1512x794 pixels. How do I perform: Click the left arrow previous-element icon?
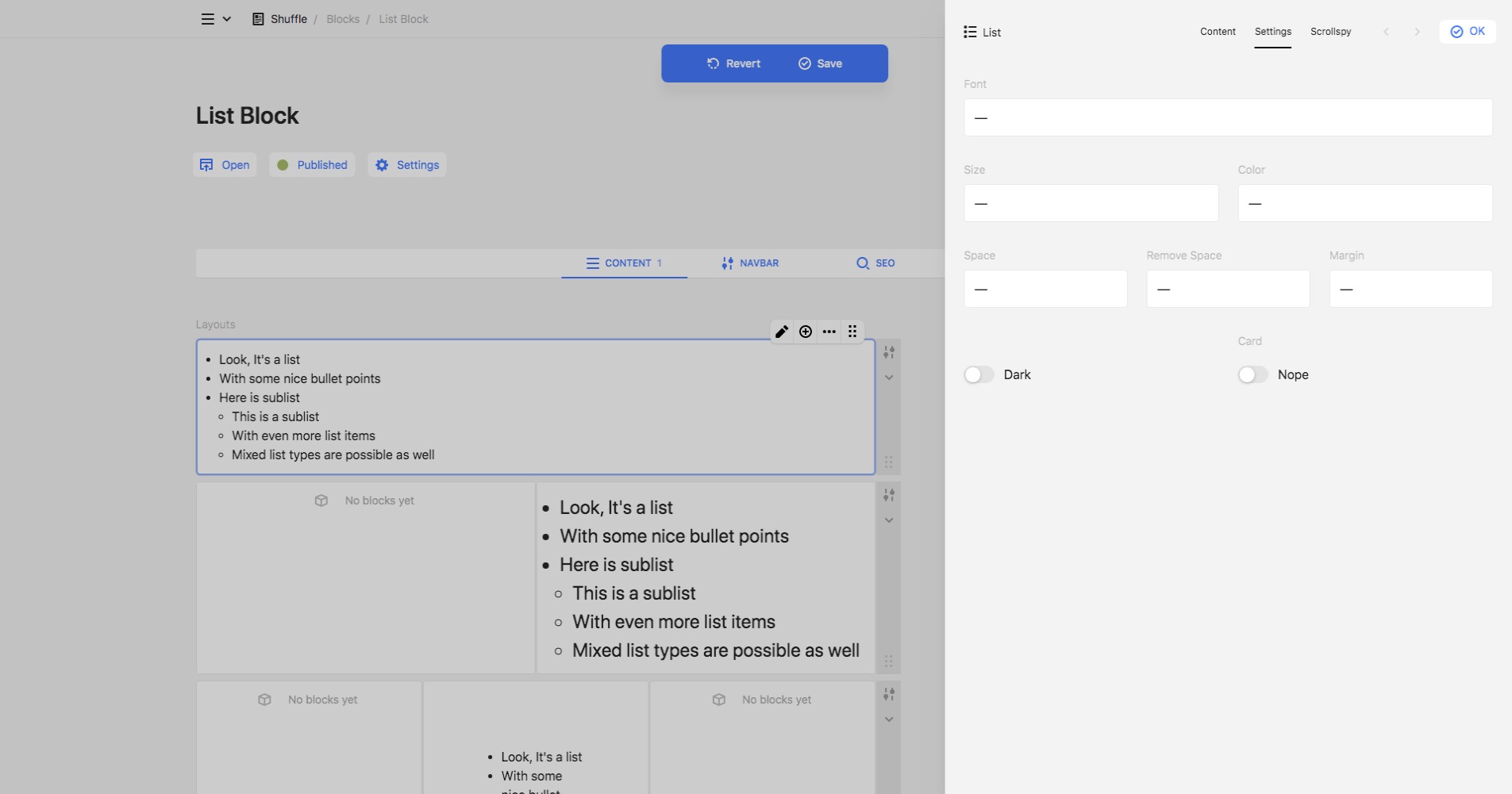tap(1386, 32)
